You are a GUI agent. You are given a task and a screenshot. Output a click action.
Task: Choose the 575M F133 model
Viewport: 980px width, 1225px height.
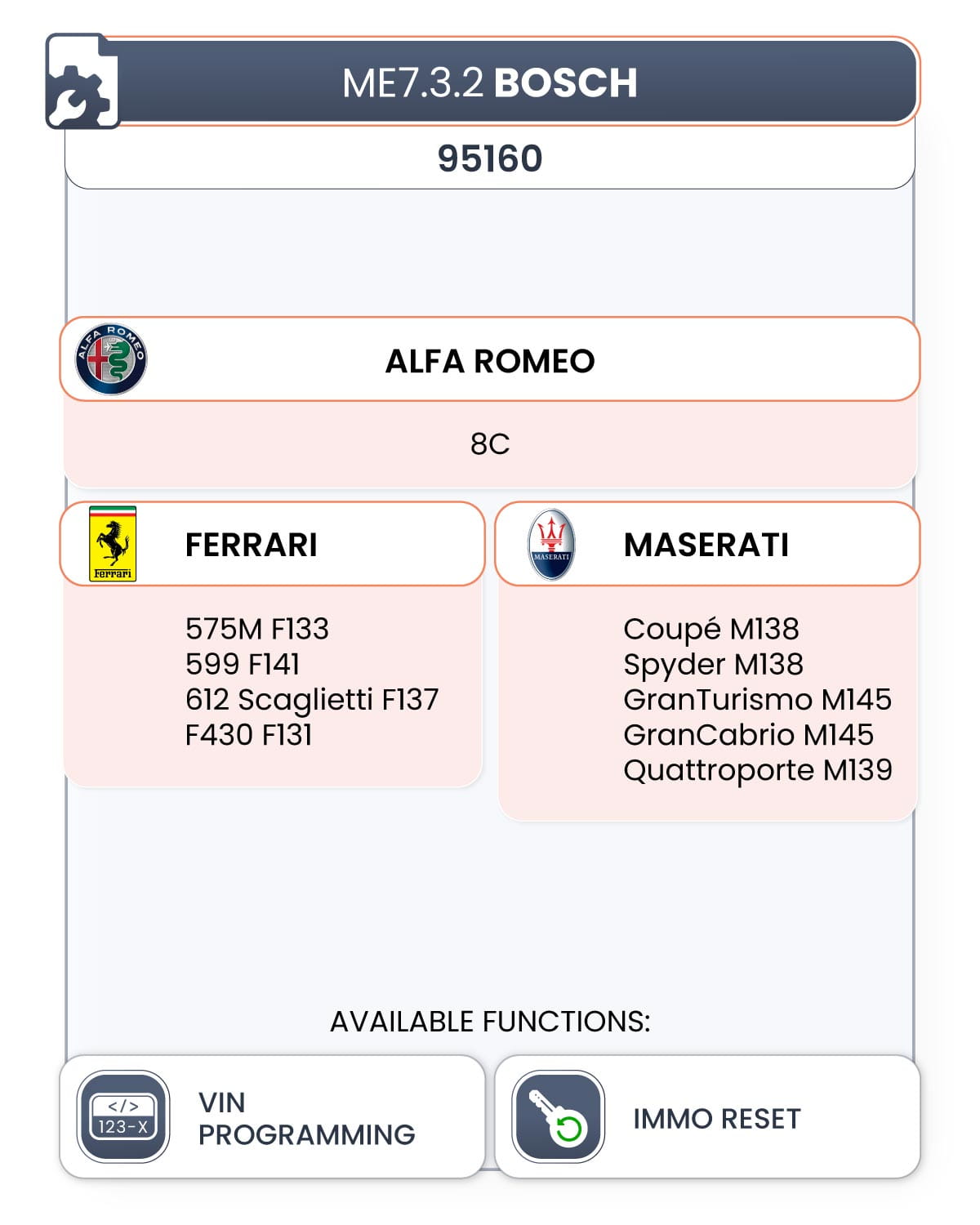click(x=257, y=629)
